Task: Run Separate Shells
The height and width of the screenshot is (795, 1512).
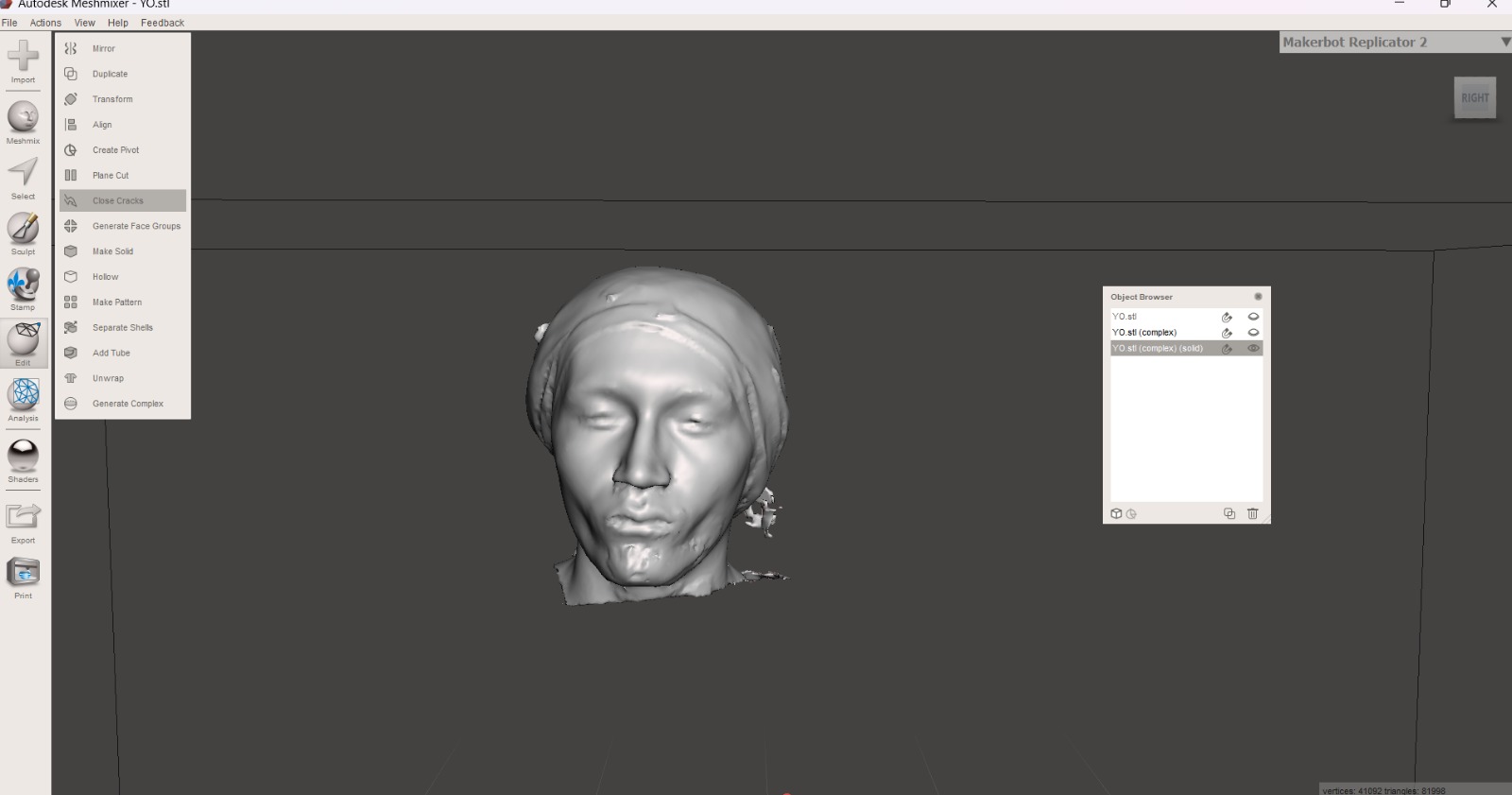Action: (123, 328)
